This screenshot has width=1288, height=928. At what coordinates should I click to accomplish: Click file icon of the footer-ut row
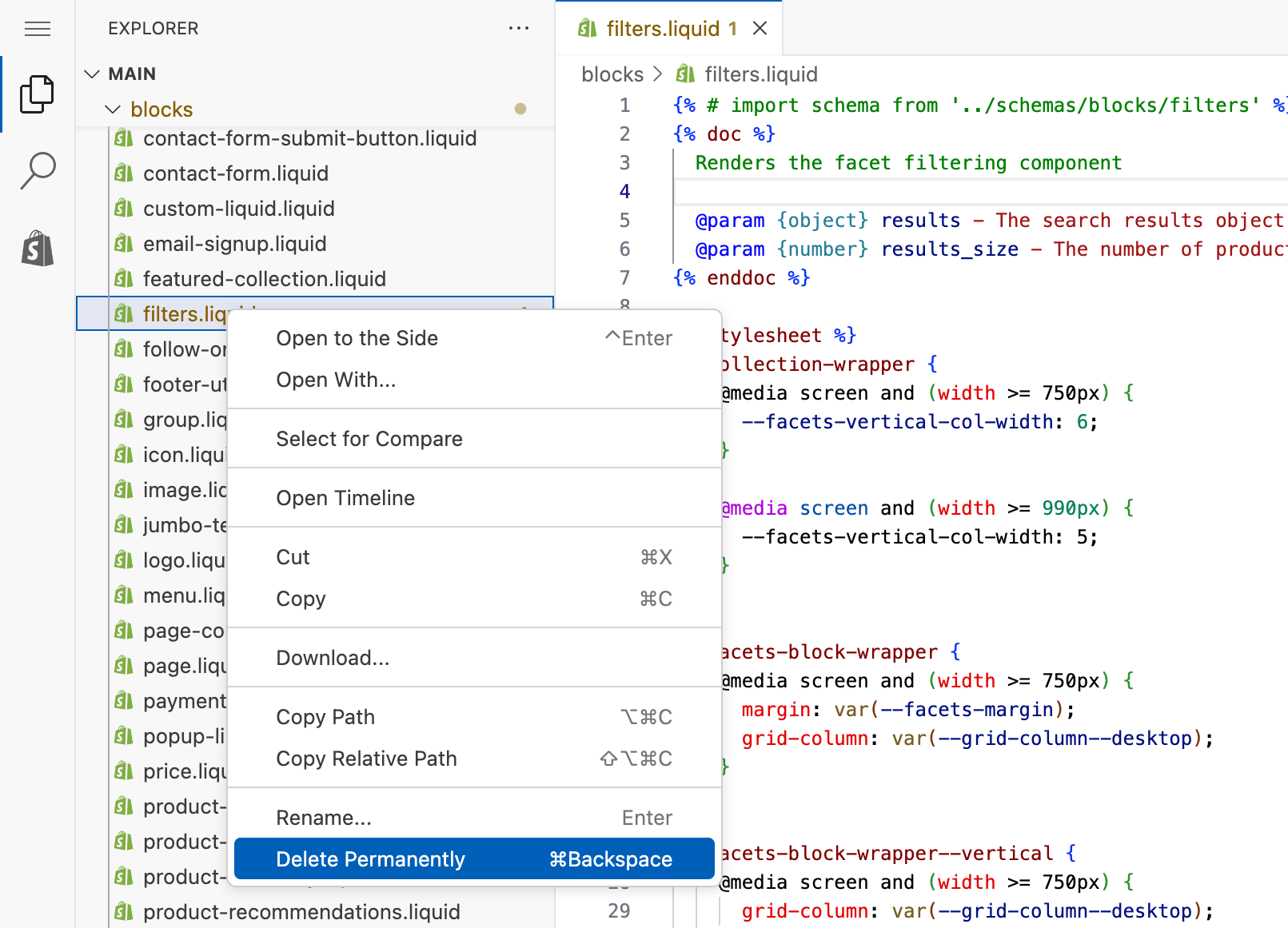click(x=124, y=384)
